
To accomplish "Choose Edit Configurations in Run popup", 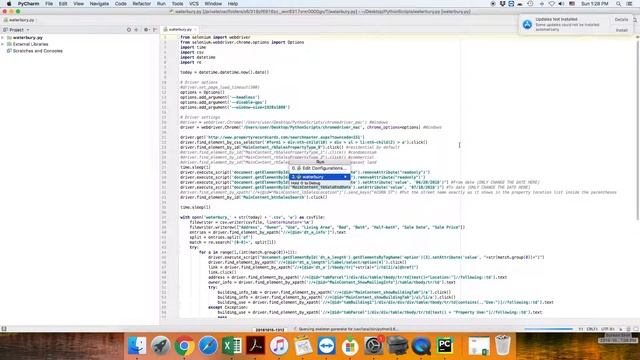I will pos(319,168).
